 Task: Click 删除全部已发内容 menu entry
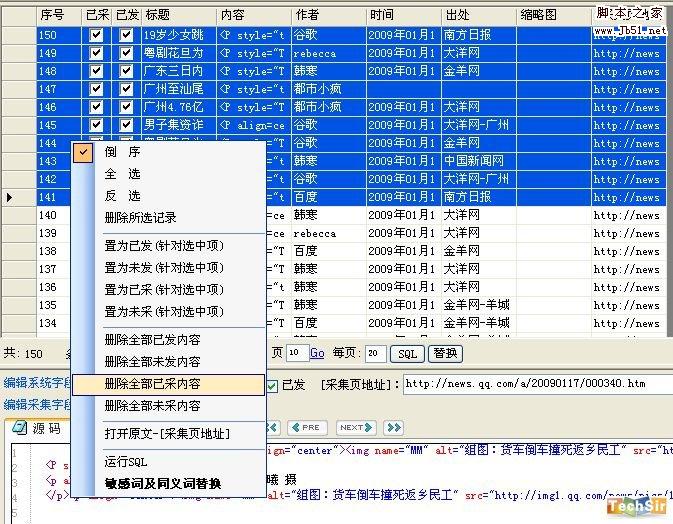(x=168, y=339)
